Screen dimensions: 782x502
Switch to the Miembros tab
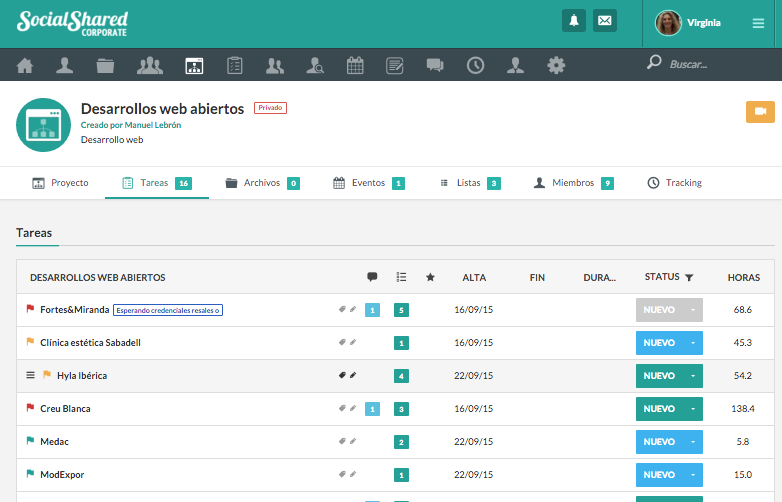tap(572, 183)
